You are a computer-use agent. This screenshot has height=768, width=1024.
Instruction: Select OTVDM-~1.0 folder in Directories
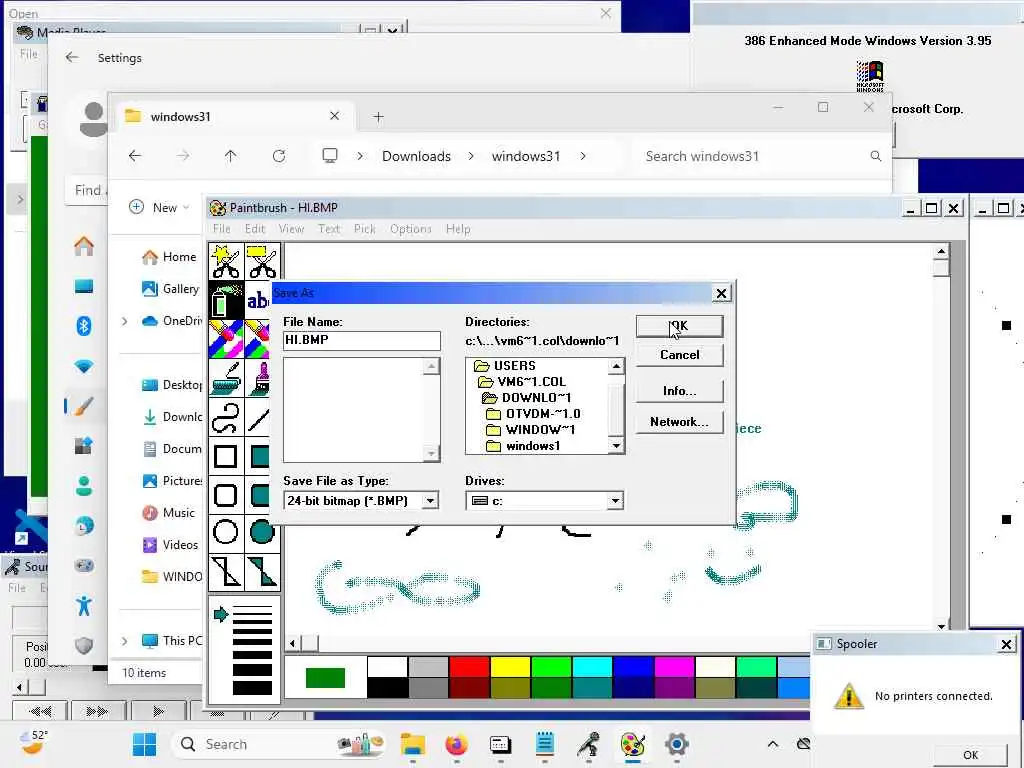[534, 413]
